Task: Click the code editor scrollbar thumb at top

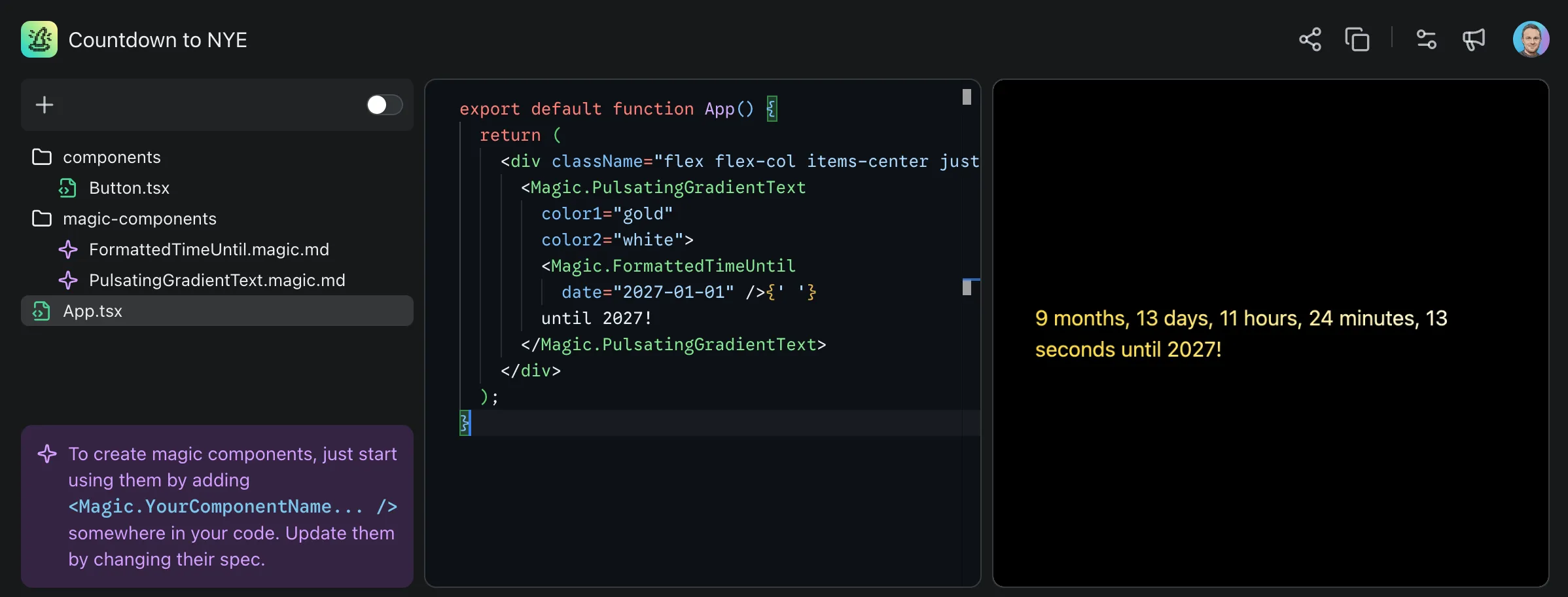Action: tap(967, 97)
